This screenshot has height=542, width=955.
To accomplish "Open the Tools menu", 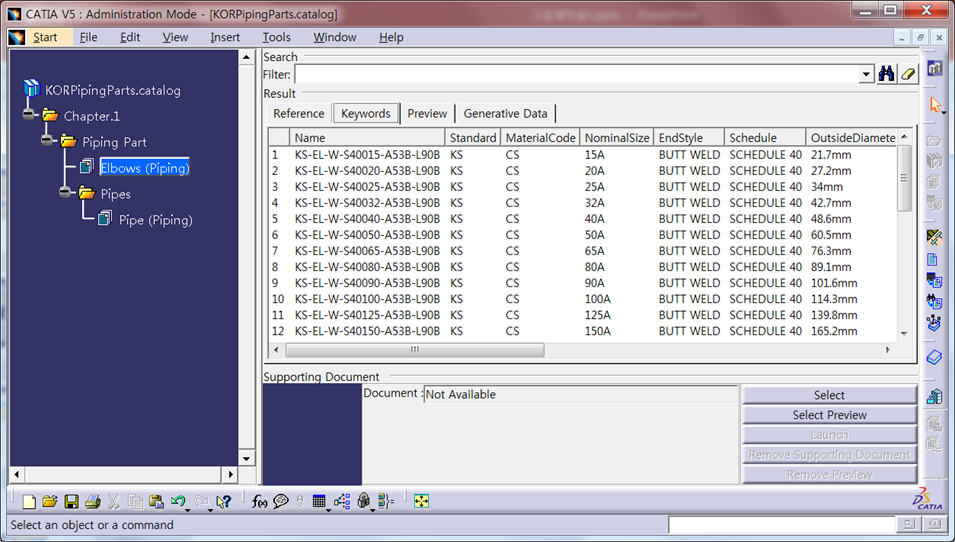I will click(276, 37).
